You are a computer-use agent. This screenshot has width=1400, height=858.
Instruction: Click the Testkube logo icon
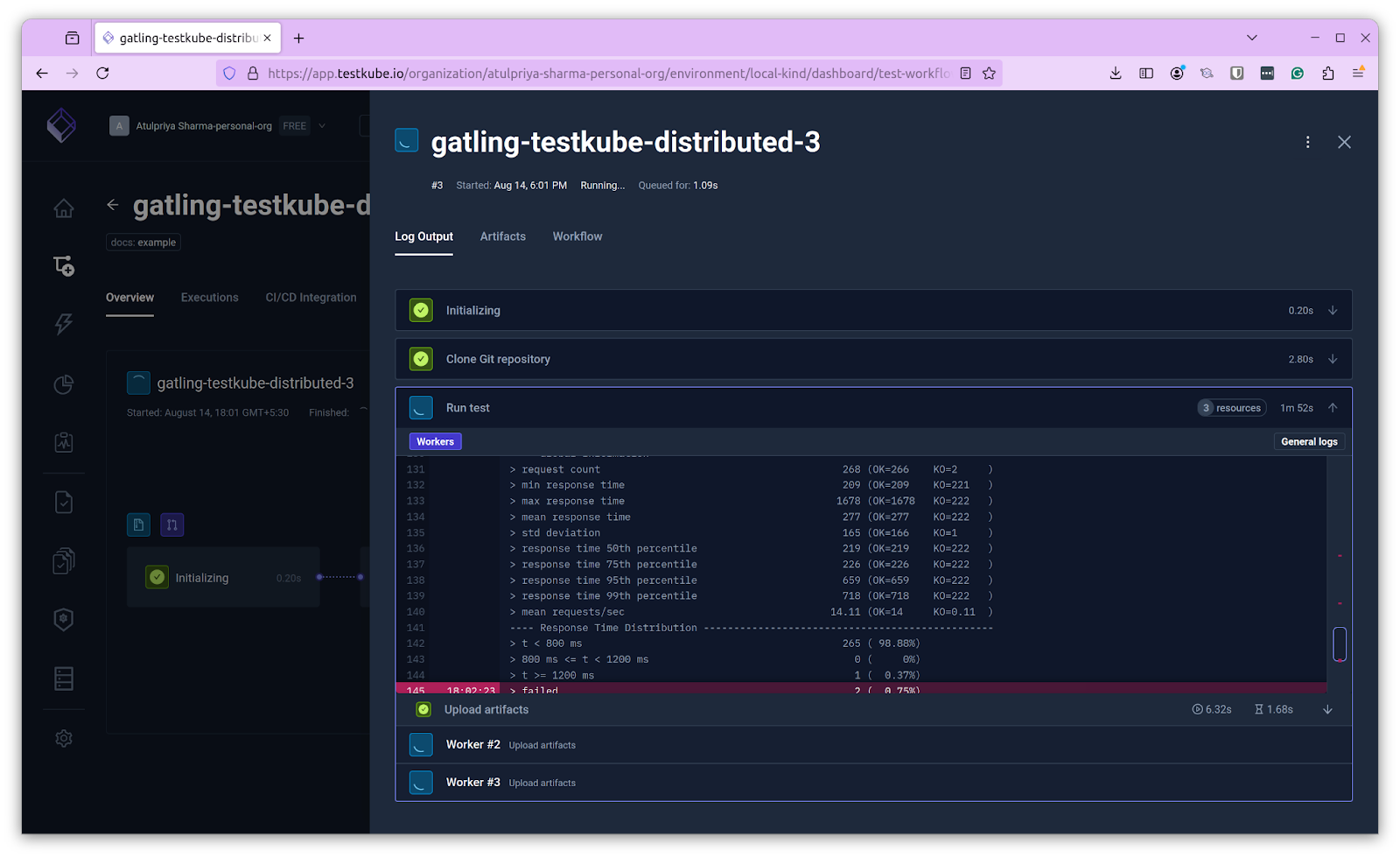coord(61,125)
